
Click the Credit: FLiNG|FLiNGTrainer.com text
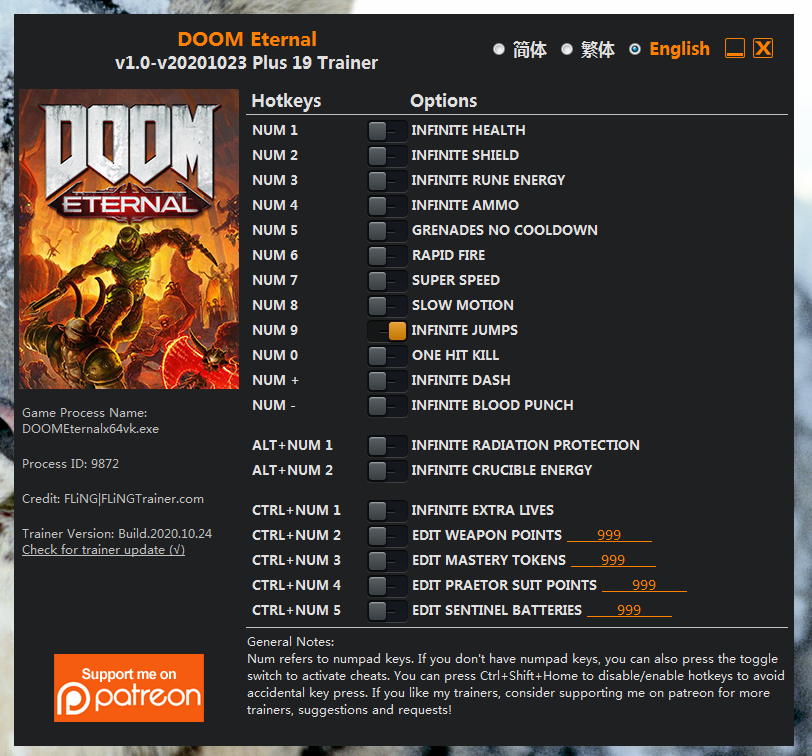[x=113, y=499]
